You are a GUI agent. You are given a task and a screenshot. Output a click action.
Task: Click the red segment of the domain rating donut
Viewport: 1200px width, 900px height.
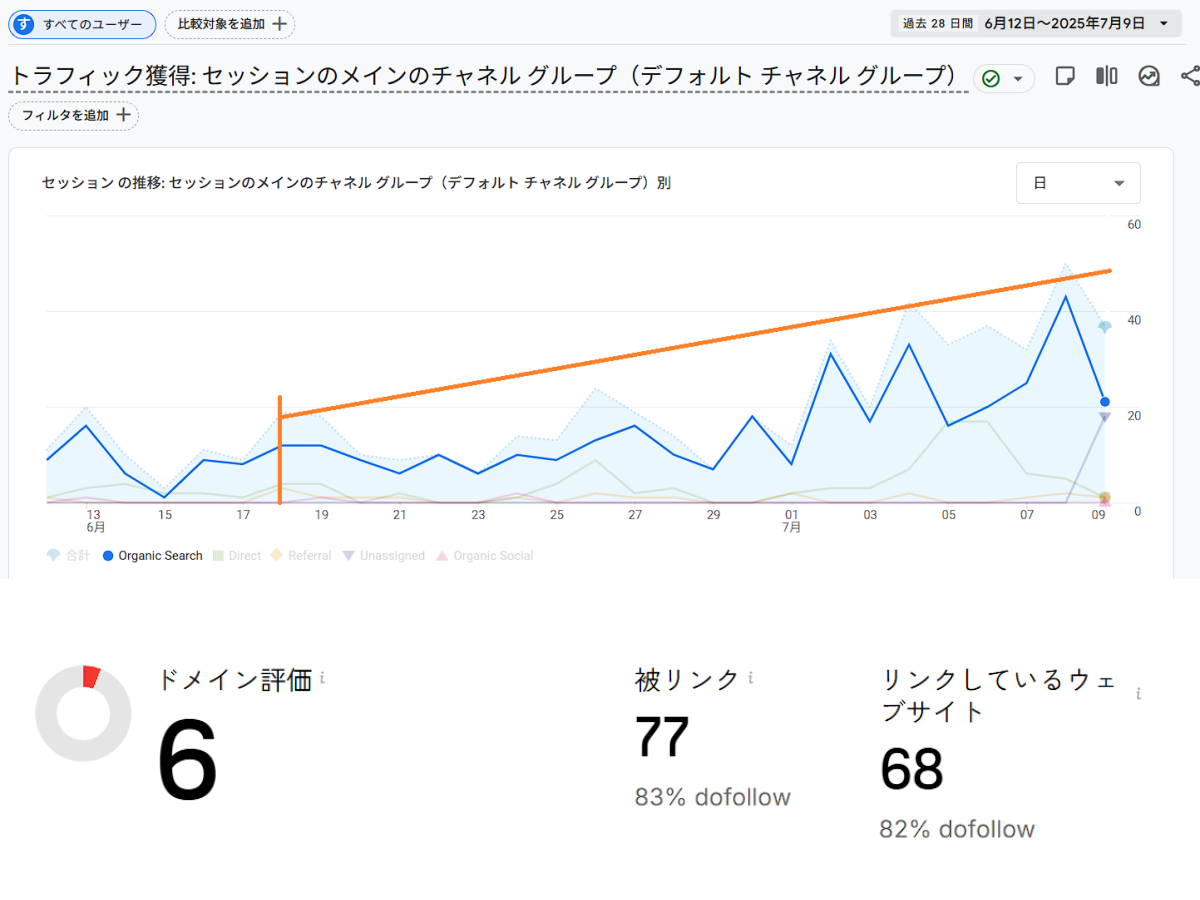(91, 677)
